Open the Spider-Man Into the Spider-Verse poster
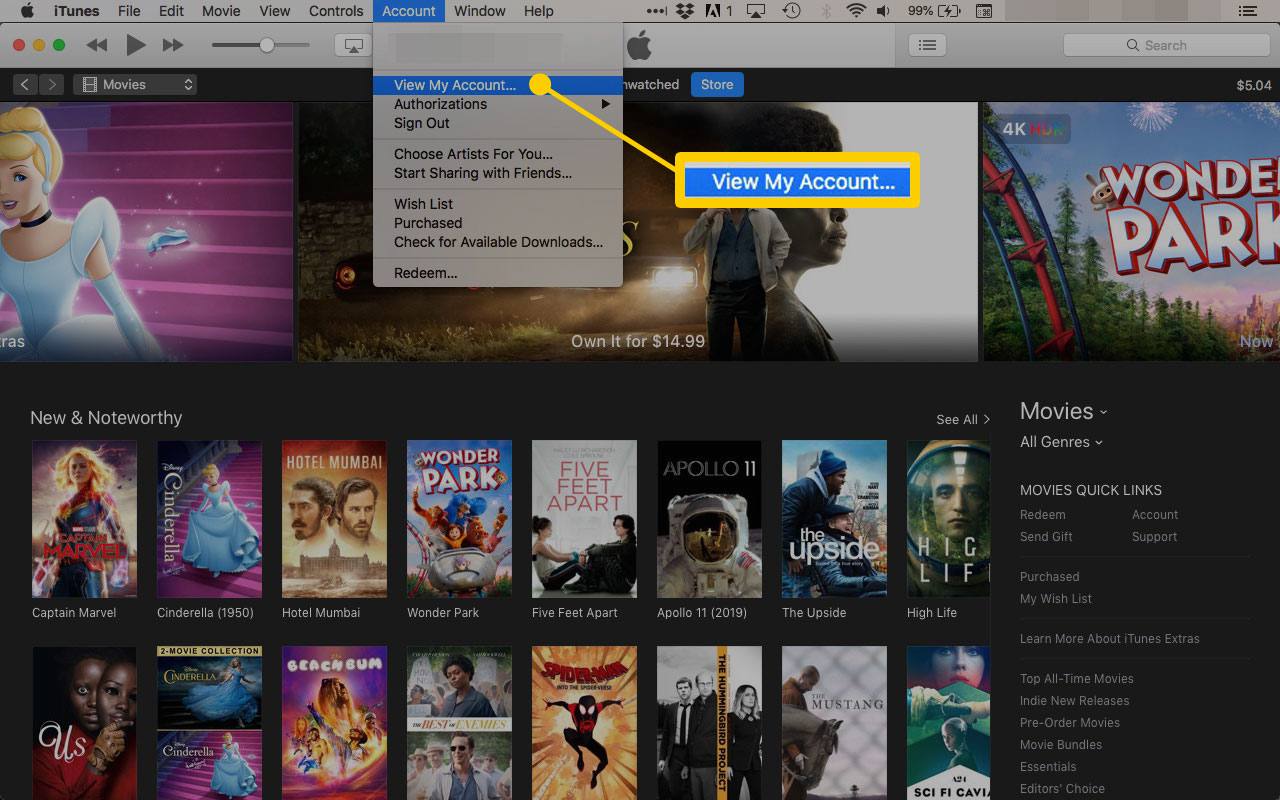 coord(584,723)
